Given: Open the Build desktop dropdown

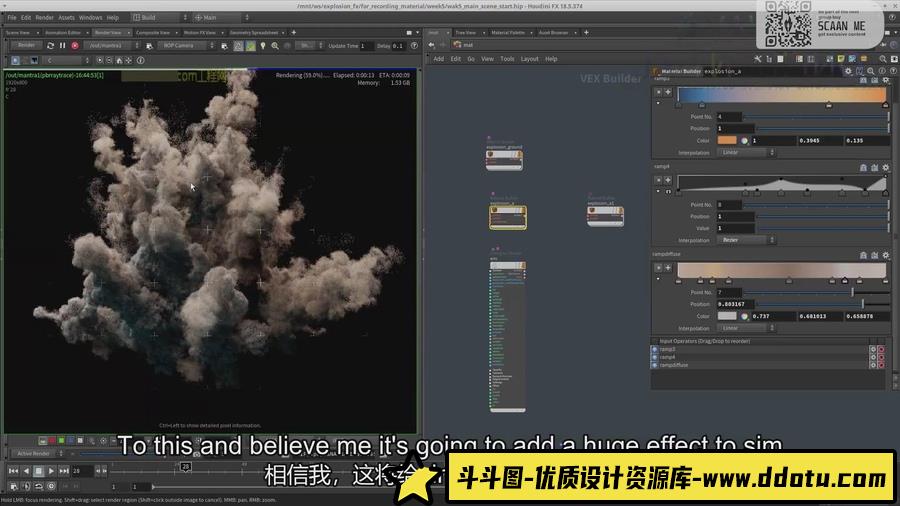Looking at the screenshot, I should click(x=160, y=18).
